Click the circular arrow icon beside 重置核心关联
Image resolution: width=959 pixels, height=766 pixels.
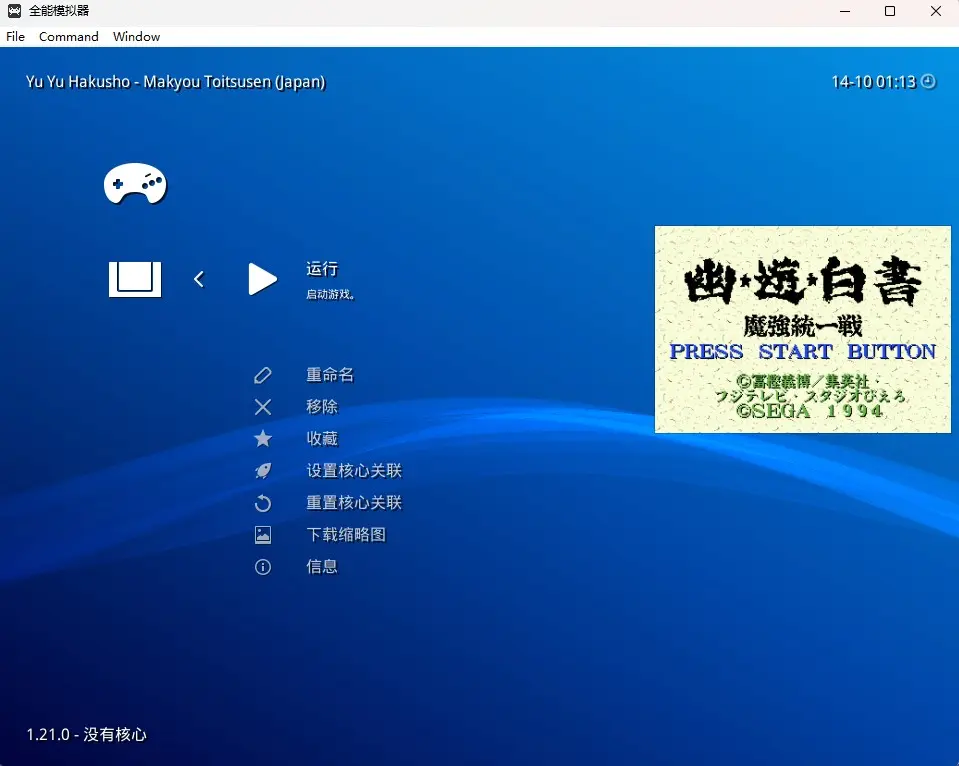tap(263, 503)
